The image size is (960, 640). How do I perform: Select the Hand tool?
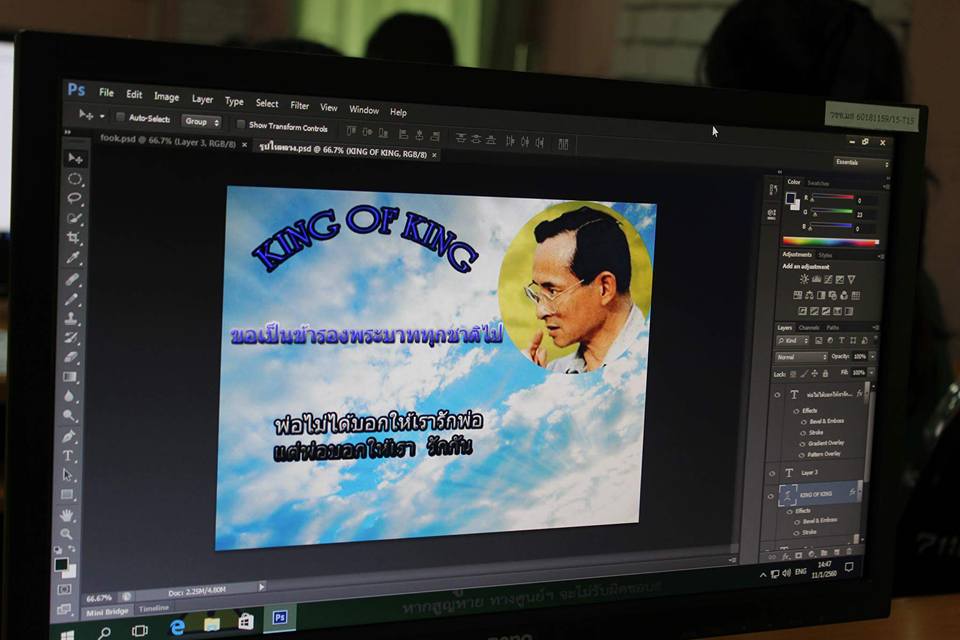[68, 515]
